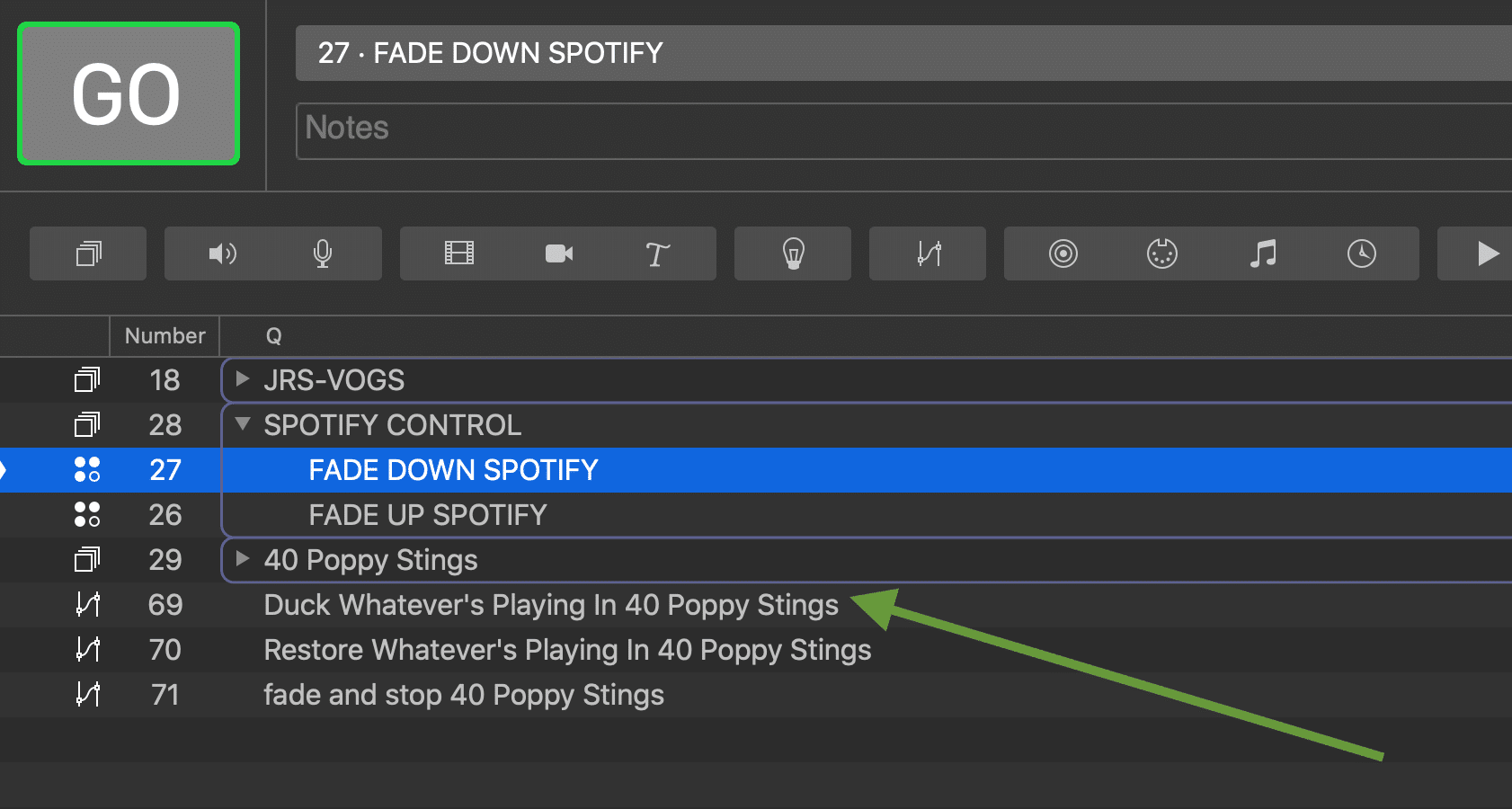
Task: Click cue number 69
Action: (x=165, y=605)
